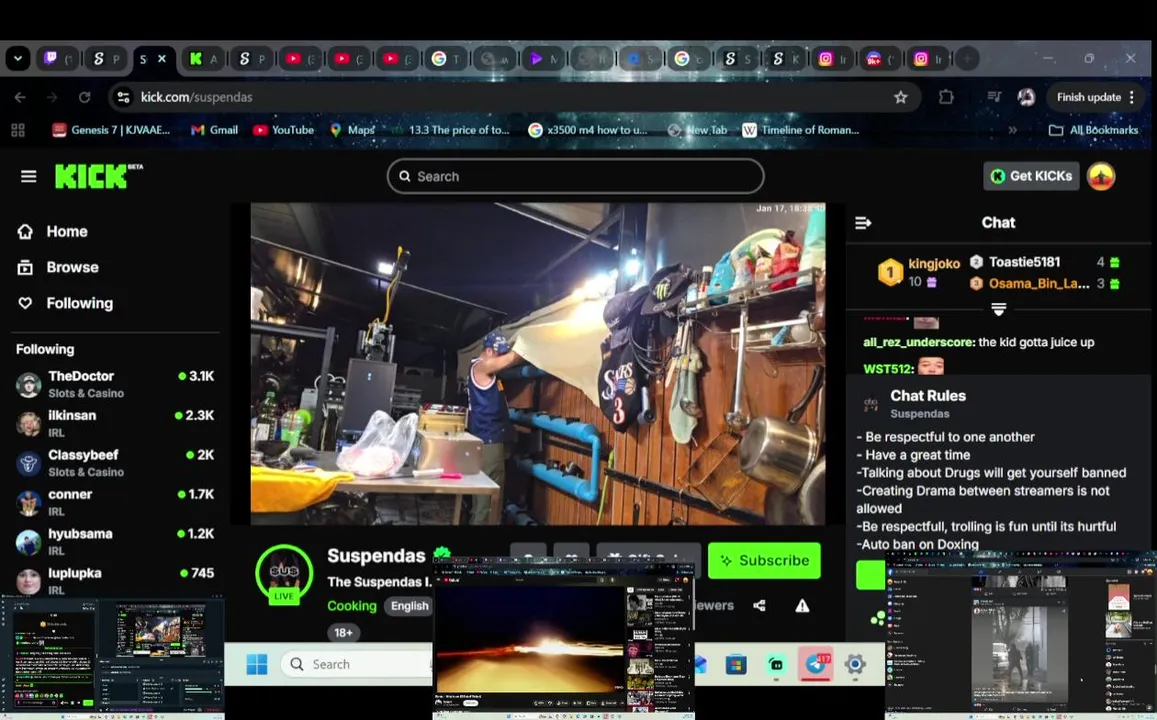Open Suspendas live profile avatar

pyautogui.click(x=284, y=574)
